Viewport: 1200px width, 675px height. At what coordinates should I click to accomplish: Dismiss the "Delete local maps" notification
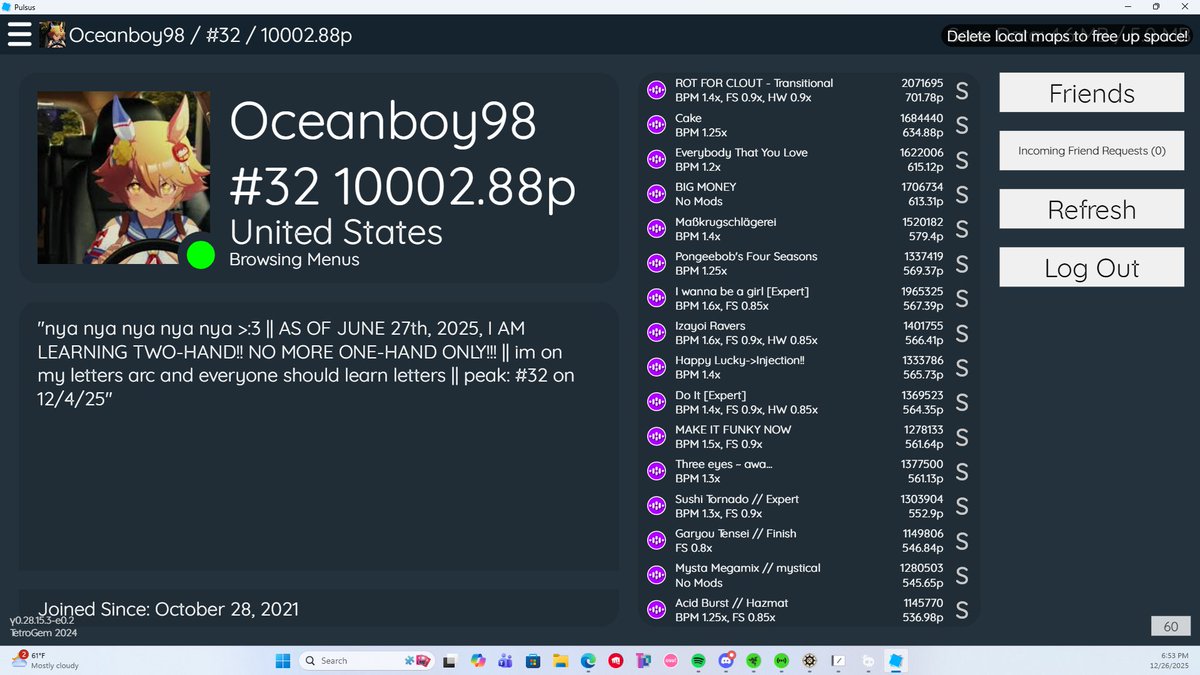pos(1065,35)
